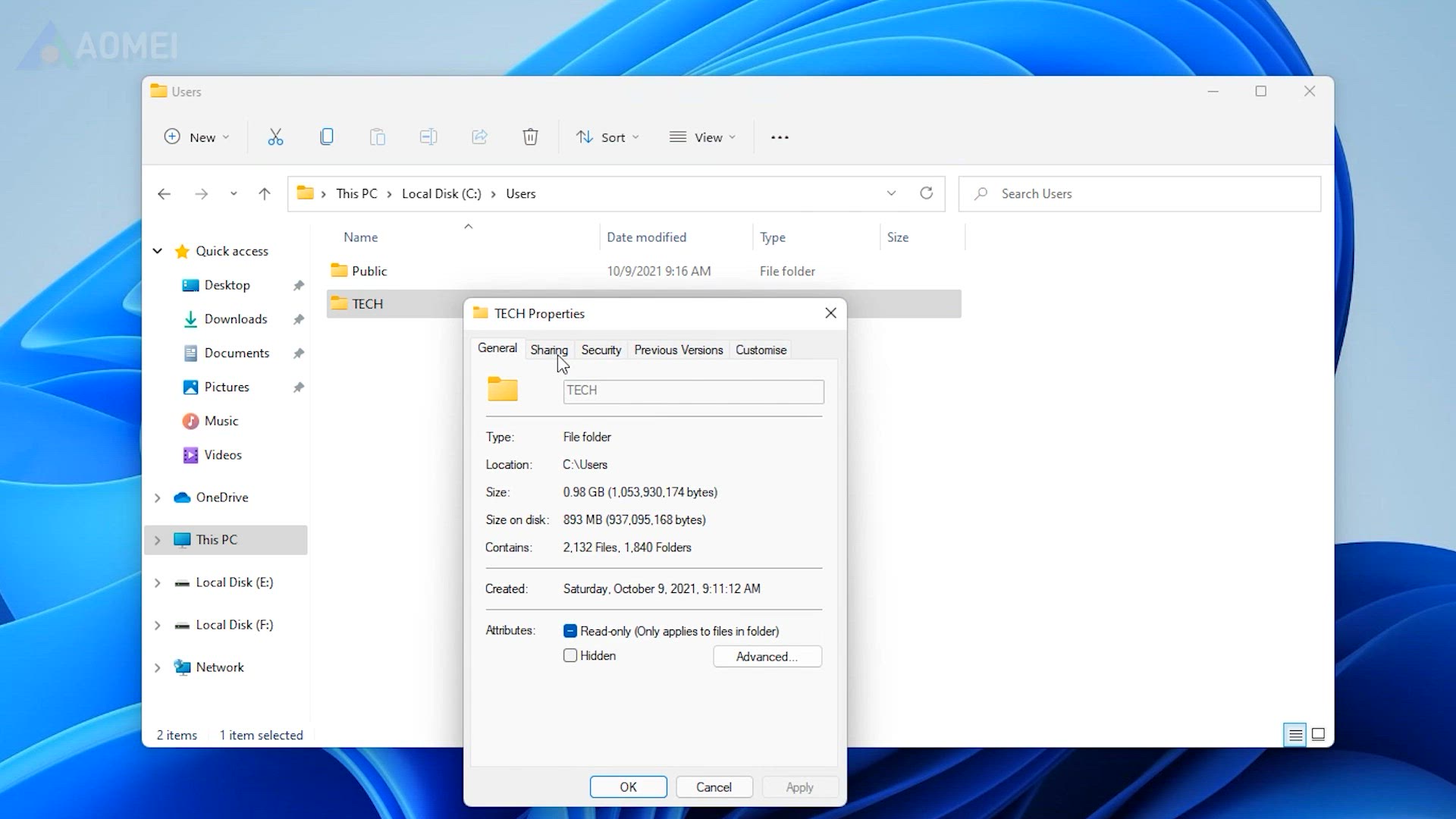This screenshot has width=1456, height=819.
Task: Click the Rename icon in toolbar
Action: coord(428,137)
